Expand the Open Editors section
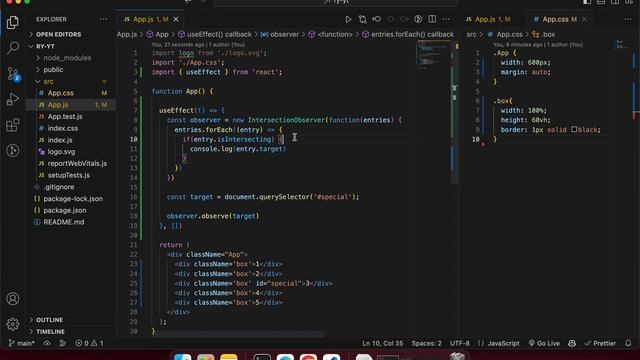The width and height of the screenshot is (640, 360). pyautogui.click(x=58, y=34)
